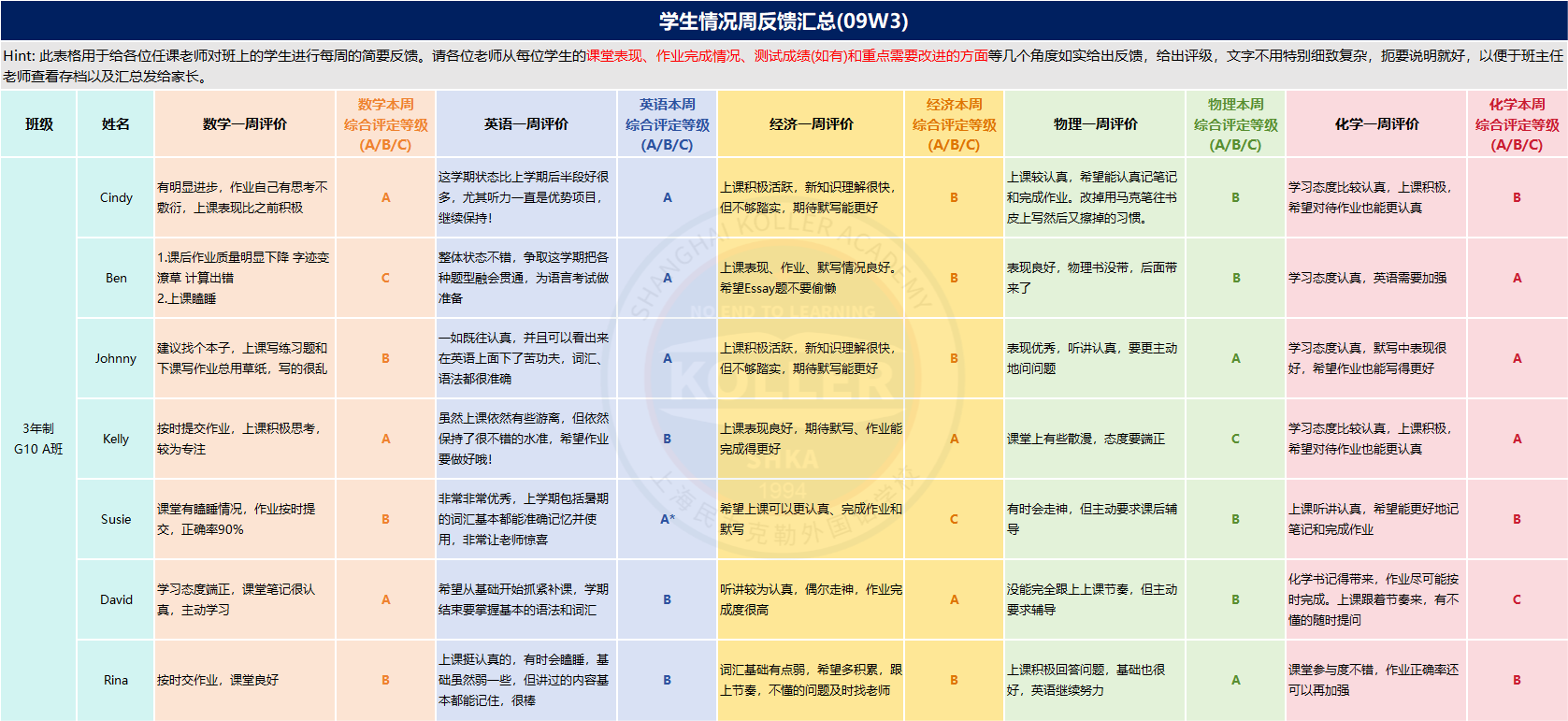This screenshot has width=1568, height=721.
Task: Click the 经济一周评价 header cell
Action: click(811, 124)
